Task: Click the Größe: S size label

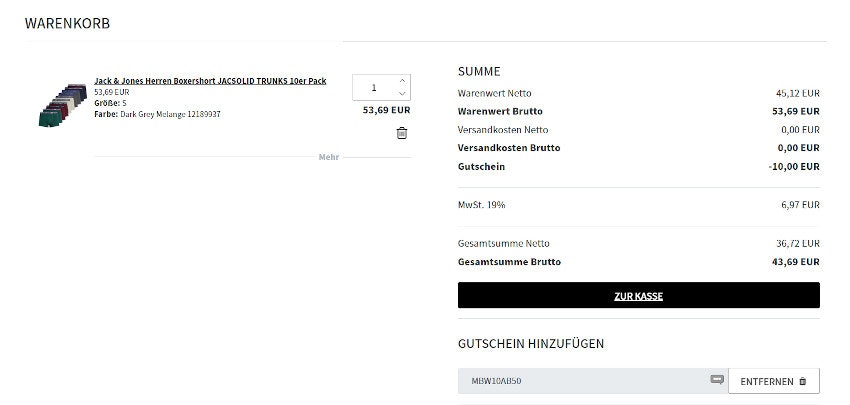Action: pyautogui.click(x=110, y=103)
